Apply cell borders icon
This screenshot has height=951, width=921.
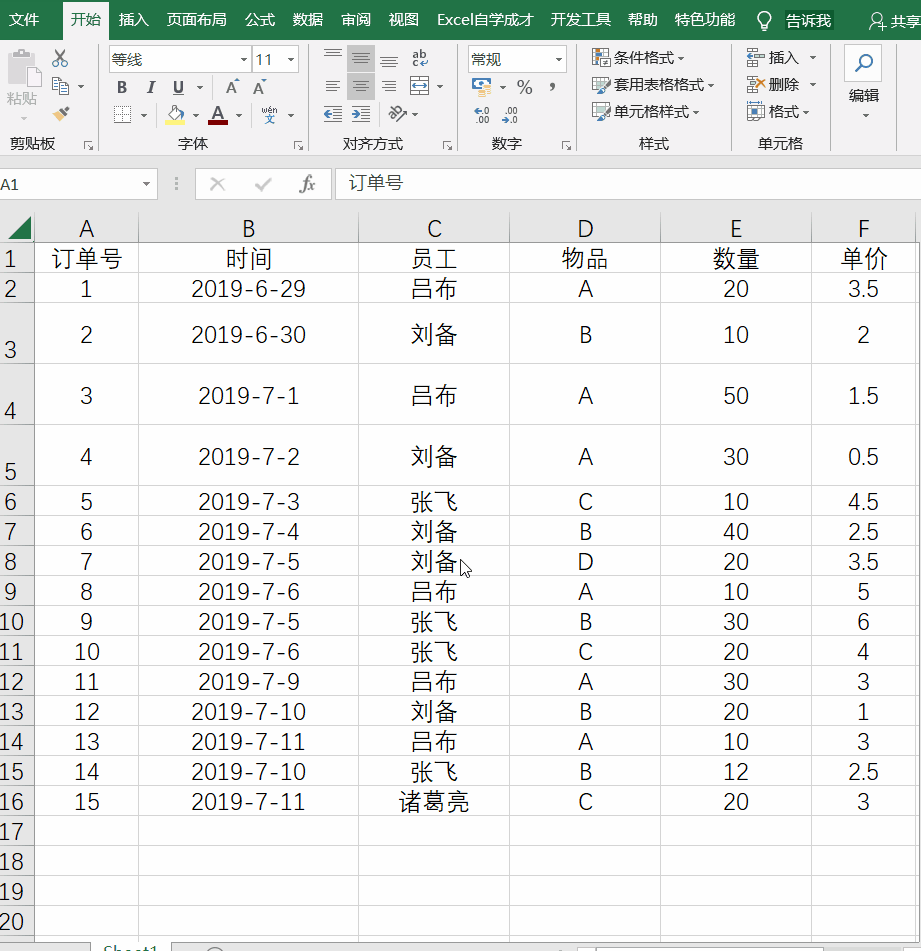click(x=122, y=114)
